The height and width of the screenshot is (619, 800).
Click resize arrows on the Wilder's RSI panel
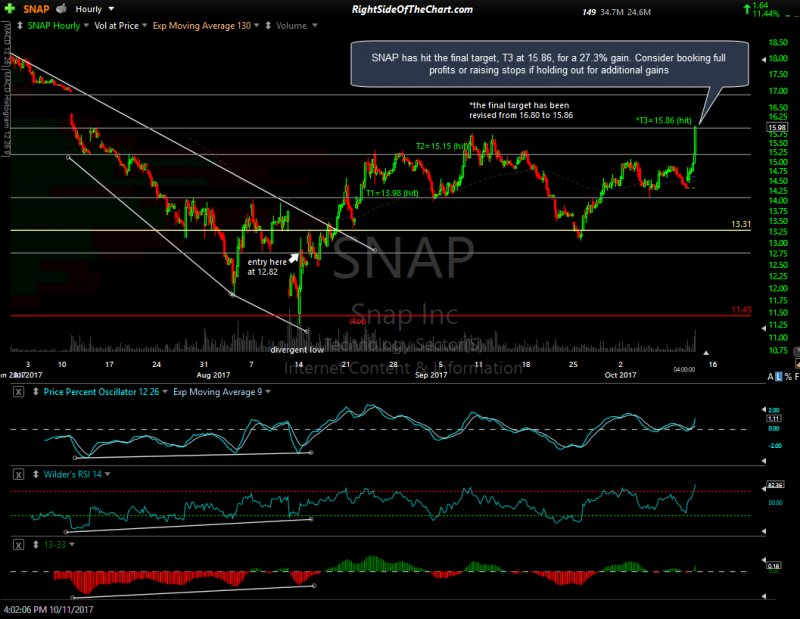click(35, 474)
